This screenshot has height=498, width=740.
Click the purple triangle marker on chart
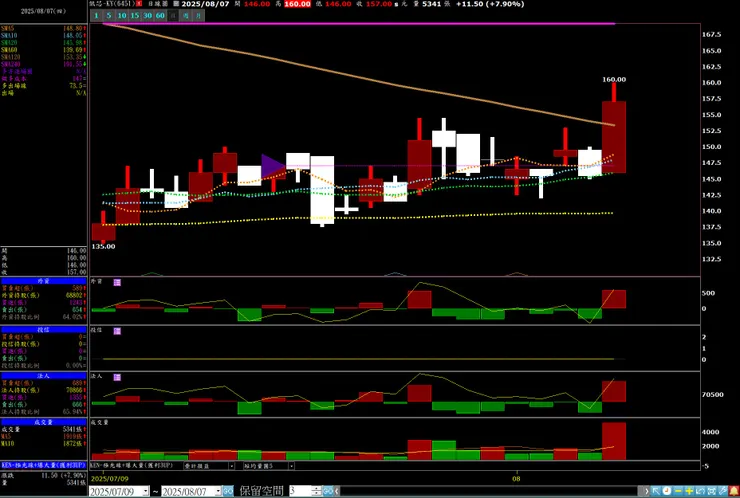[x=273, y=166]
